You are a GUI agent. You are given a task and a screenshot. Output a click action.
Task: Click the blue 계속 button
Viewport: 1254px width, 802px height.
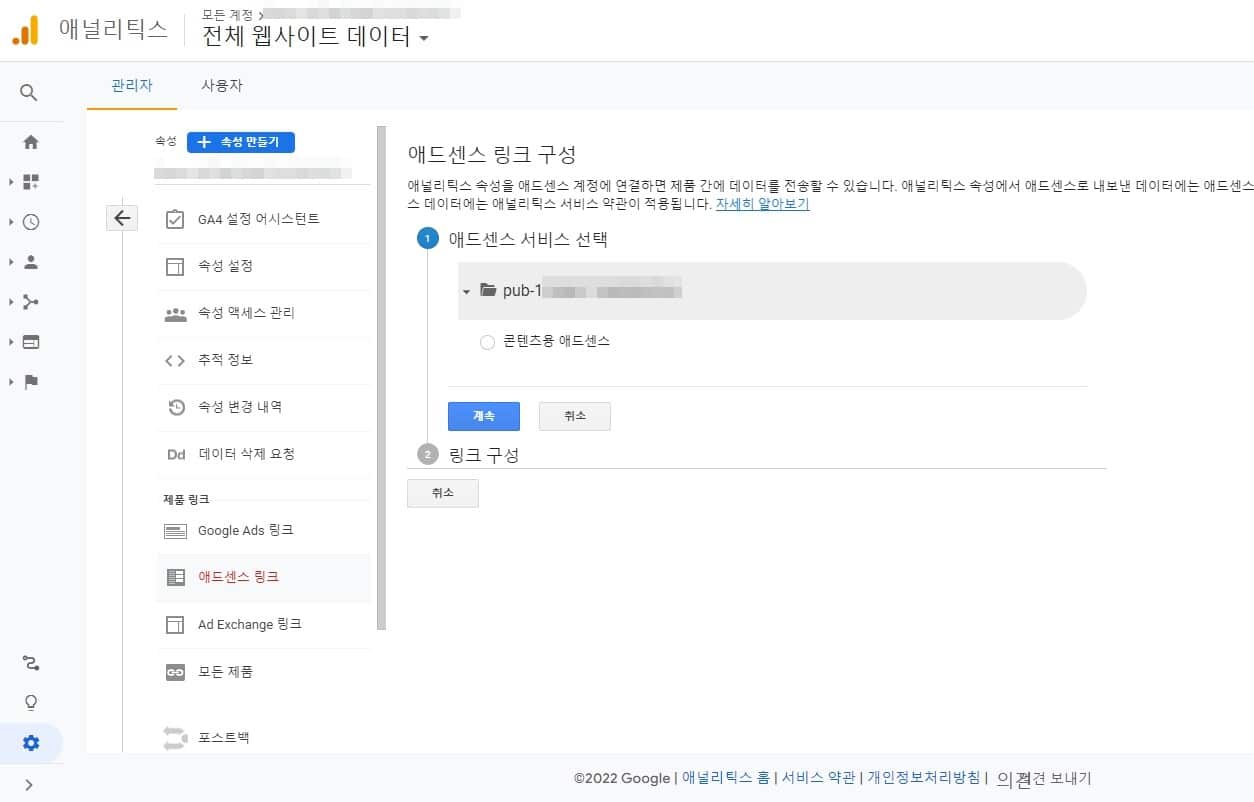484,416
